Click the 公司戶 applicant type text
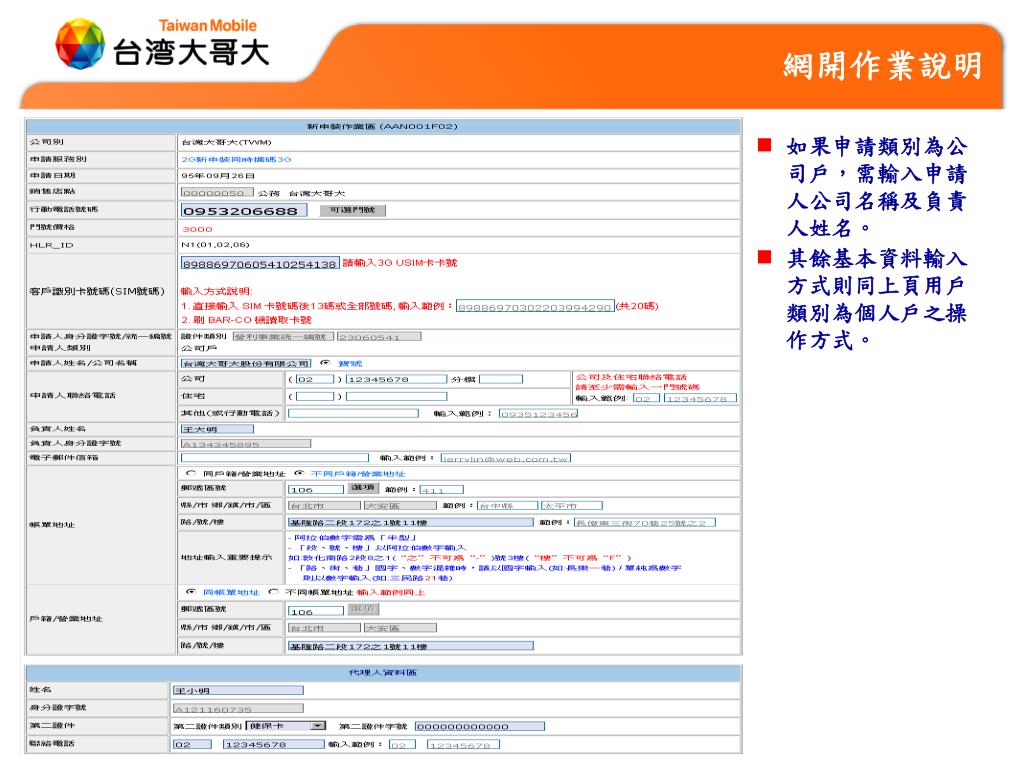 [199, 348]
